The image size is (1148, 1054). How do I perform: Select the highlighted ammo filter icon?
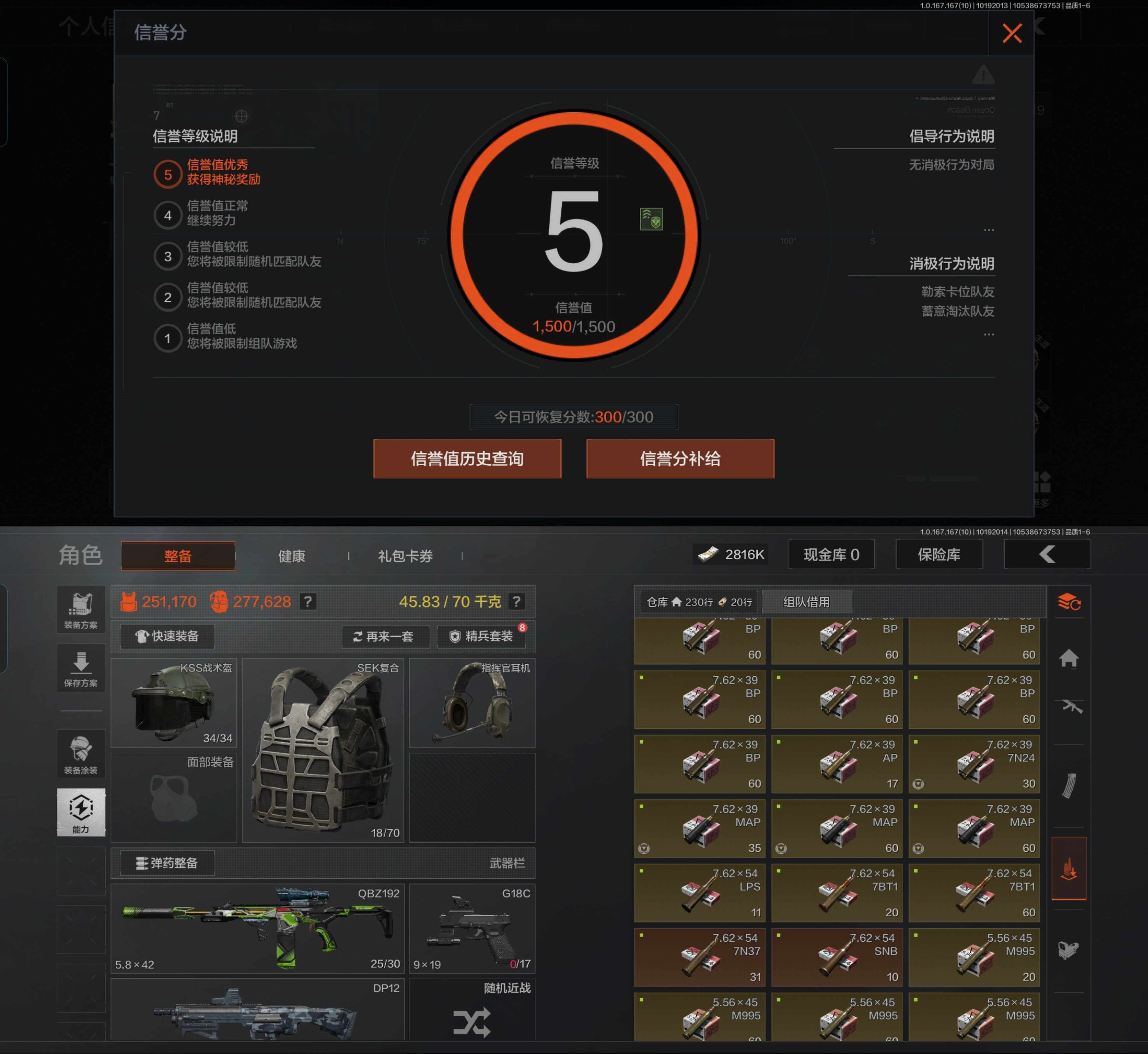point(1069,868)
